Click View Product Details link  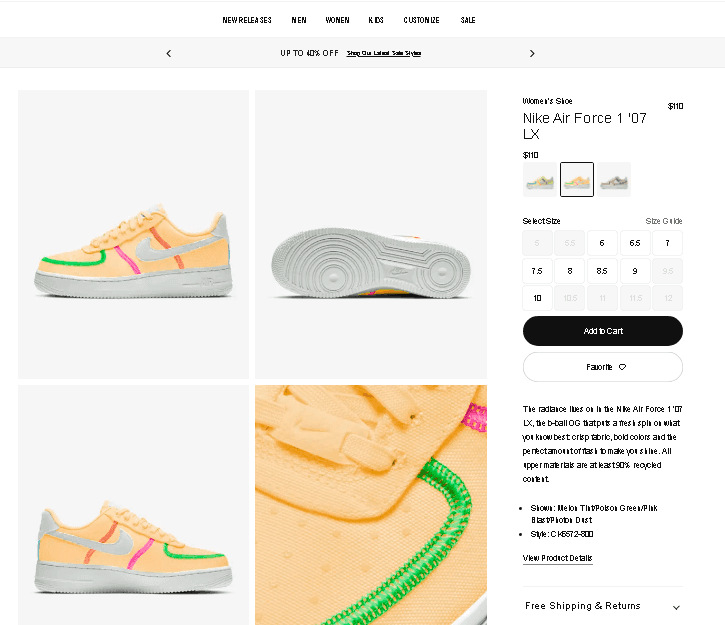557,558
